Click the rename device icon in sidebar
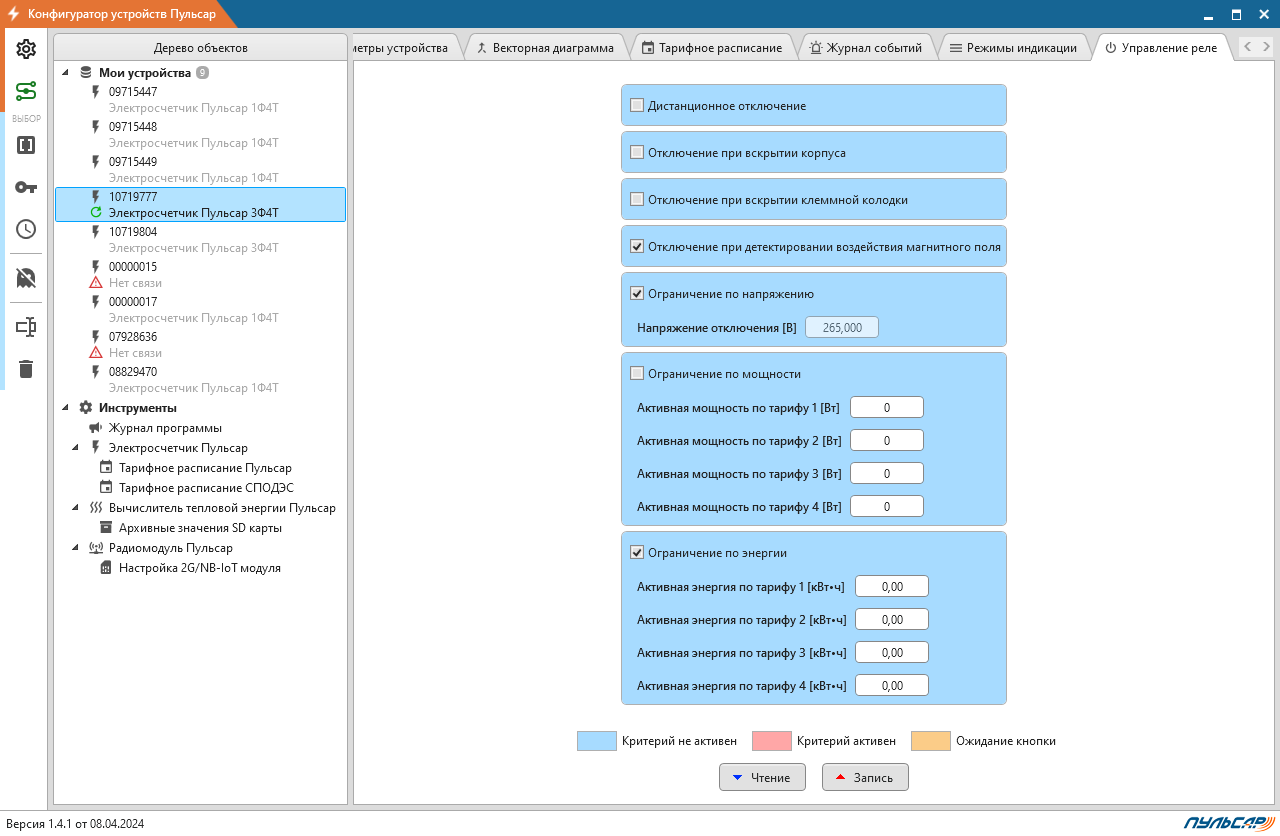The width and height of the screenshot is (1280, 836). coord(26,327)
